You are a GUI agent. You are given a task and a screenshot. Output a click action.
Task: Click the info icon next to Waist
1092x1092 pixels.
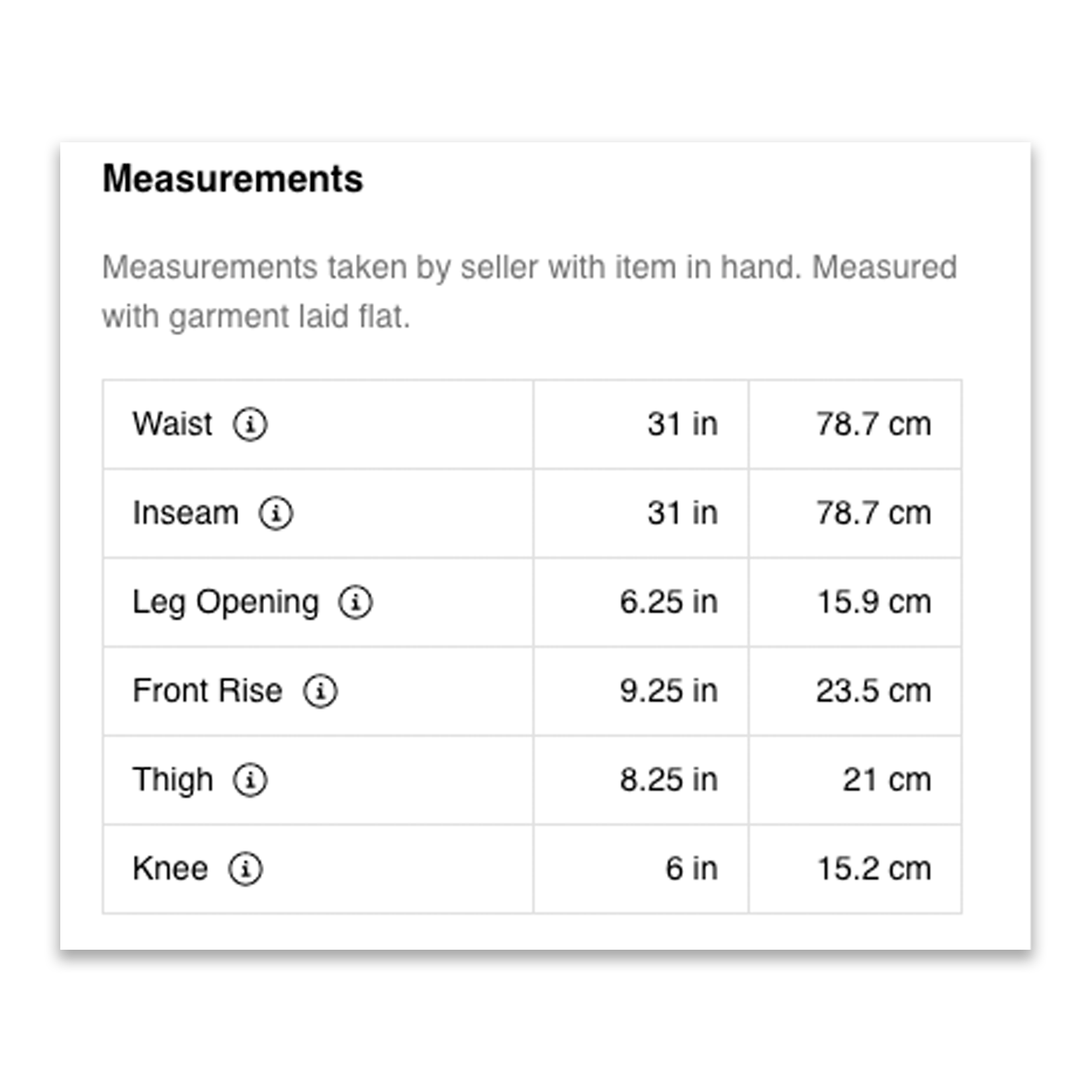click(x=250, y=424)
